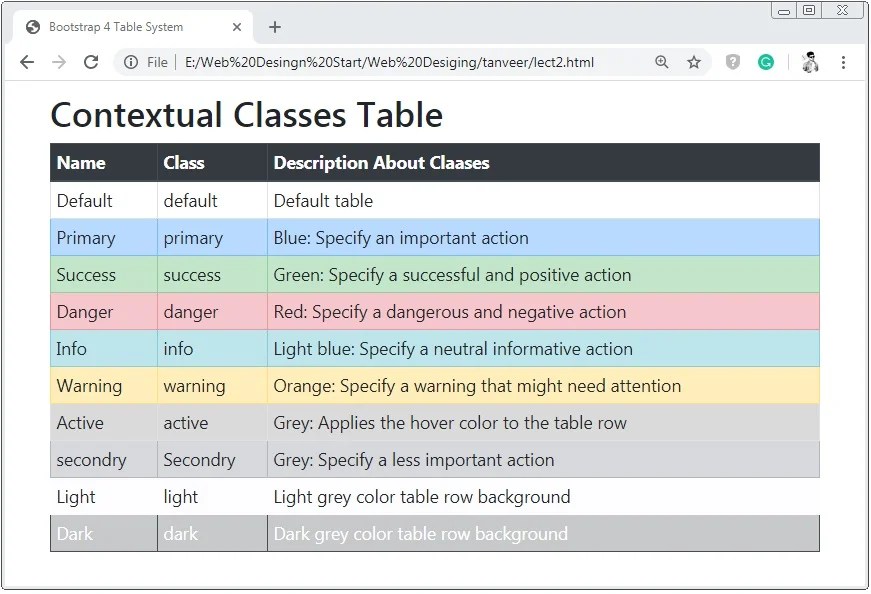This screenshot has height=594, width=871.
Task: Close the Bootstrap 4 Table System tab
Action: point(237,28)
